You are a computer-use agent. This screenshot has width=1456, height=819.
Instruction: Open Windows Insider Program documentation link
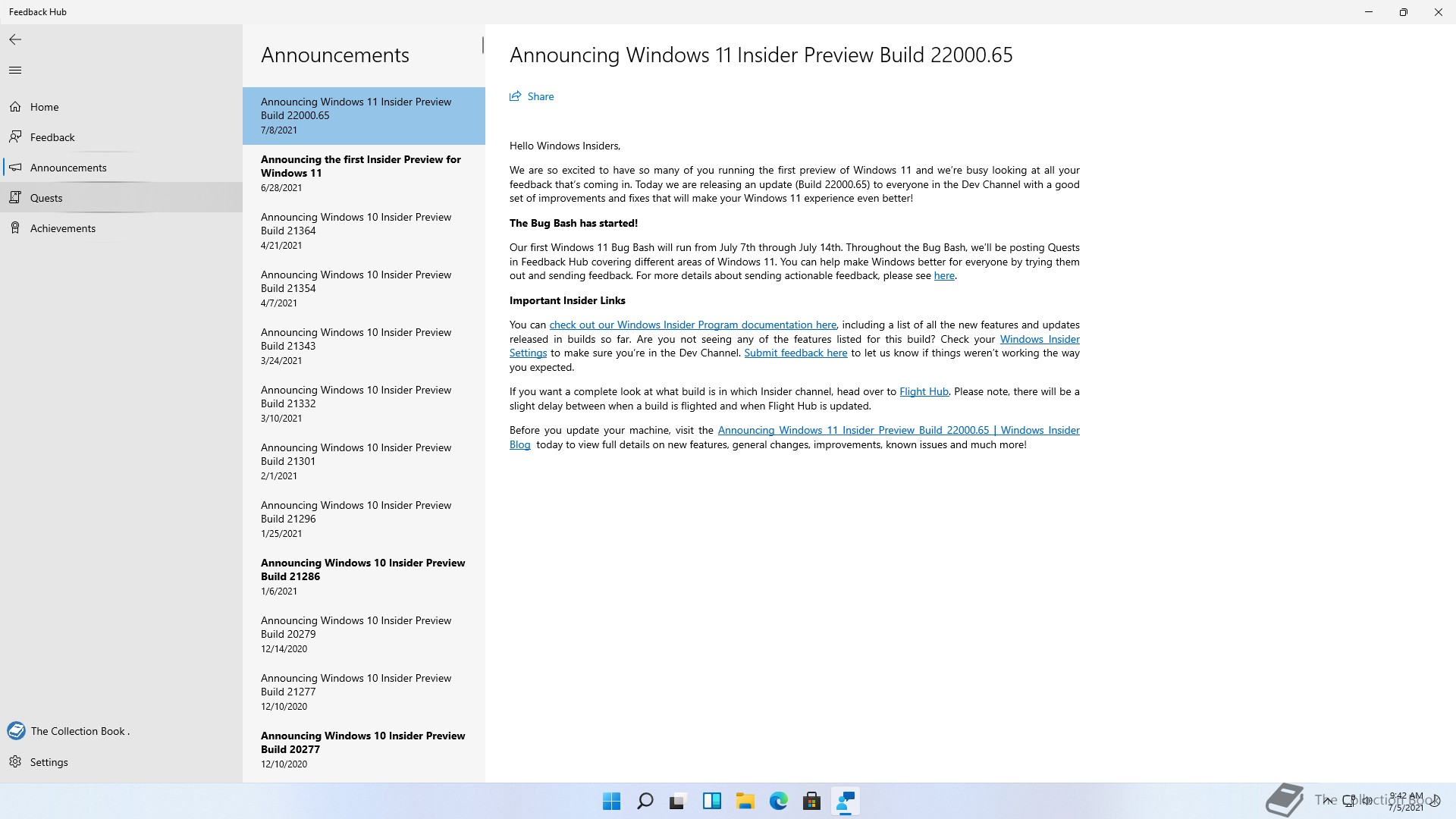692,325
